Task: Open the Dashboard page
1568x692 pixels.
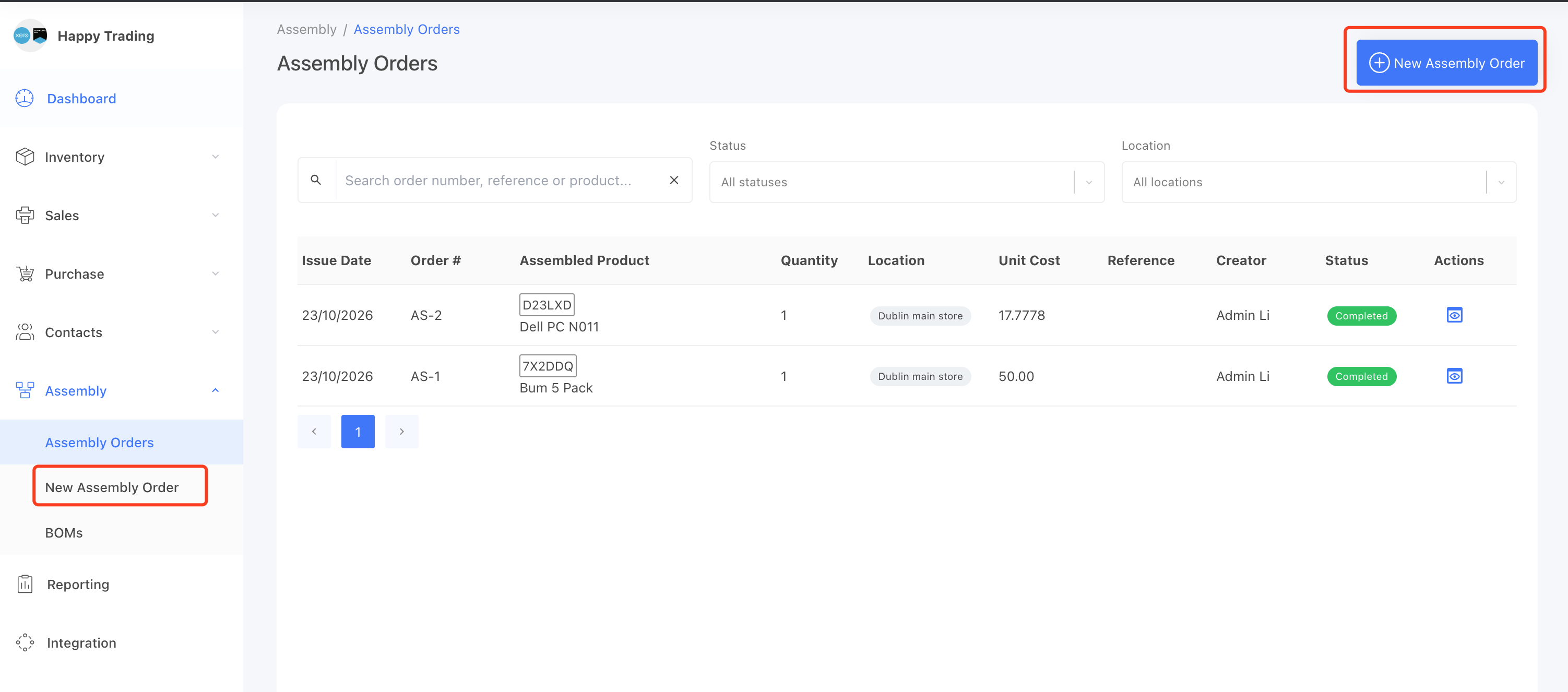Action: tap(81, 99)
